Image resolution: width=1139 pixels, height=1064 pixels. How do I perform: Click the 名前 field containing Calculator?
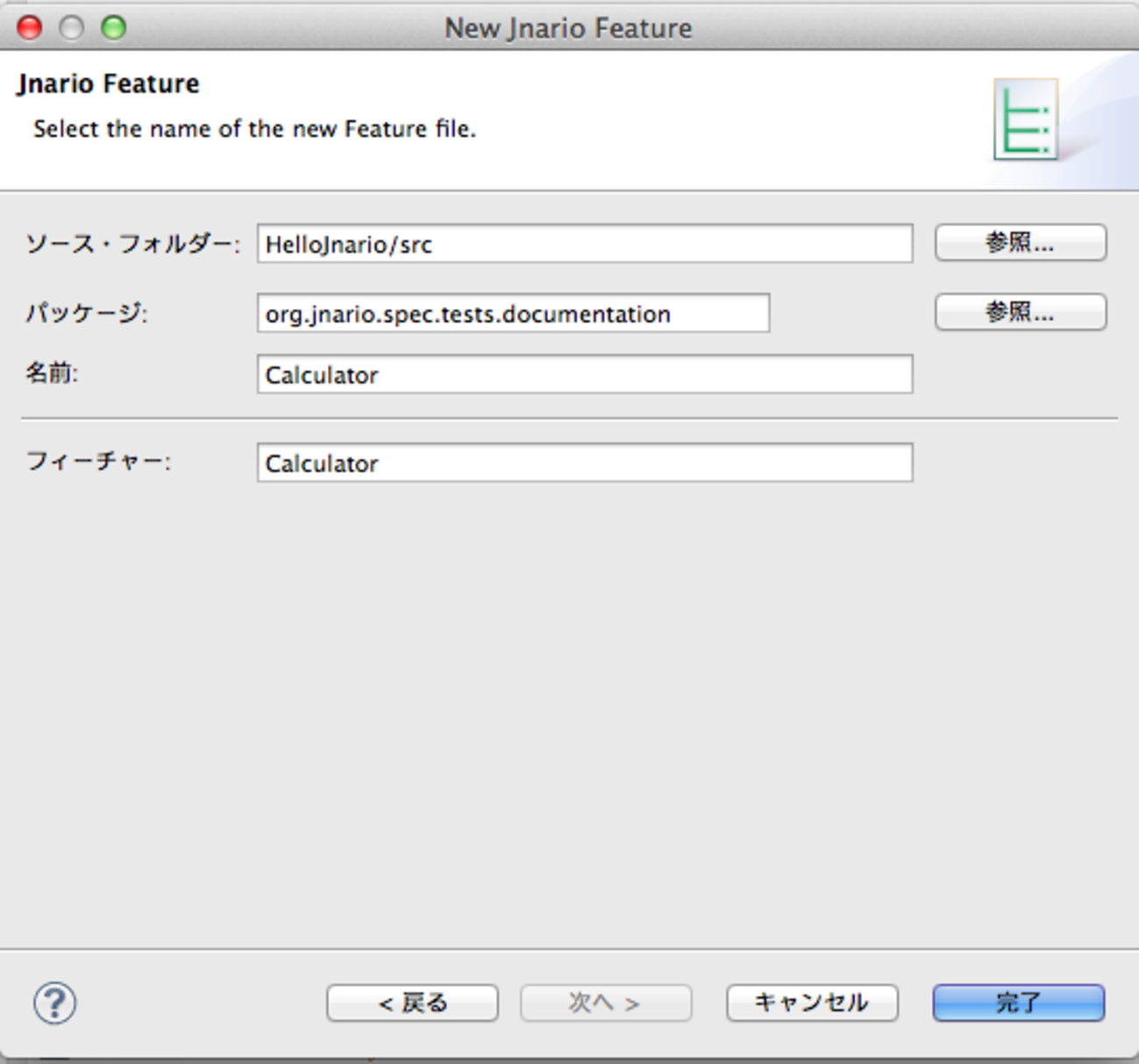pyautogui.click(x=584, y=375)
